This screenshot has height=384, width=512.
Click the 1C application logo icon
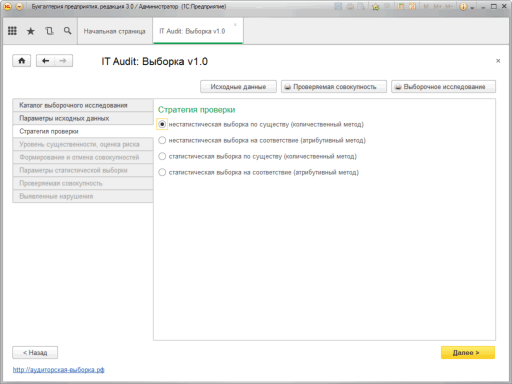click(7, 6)
